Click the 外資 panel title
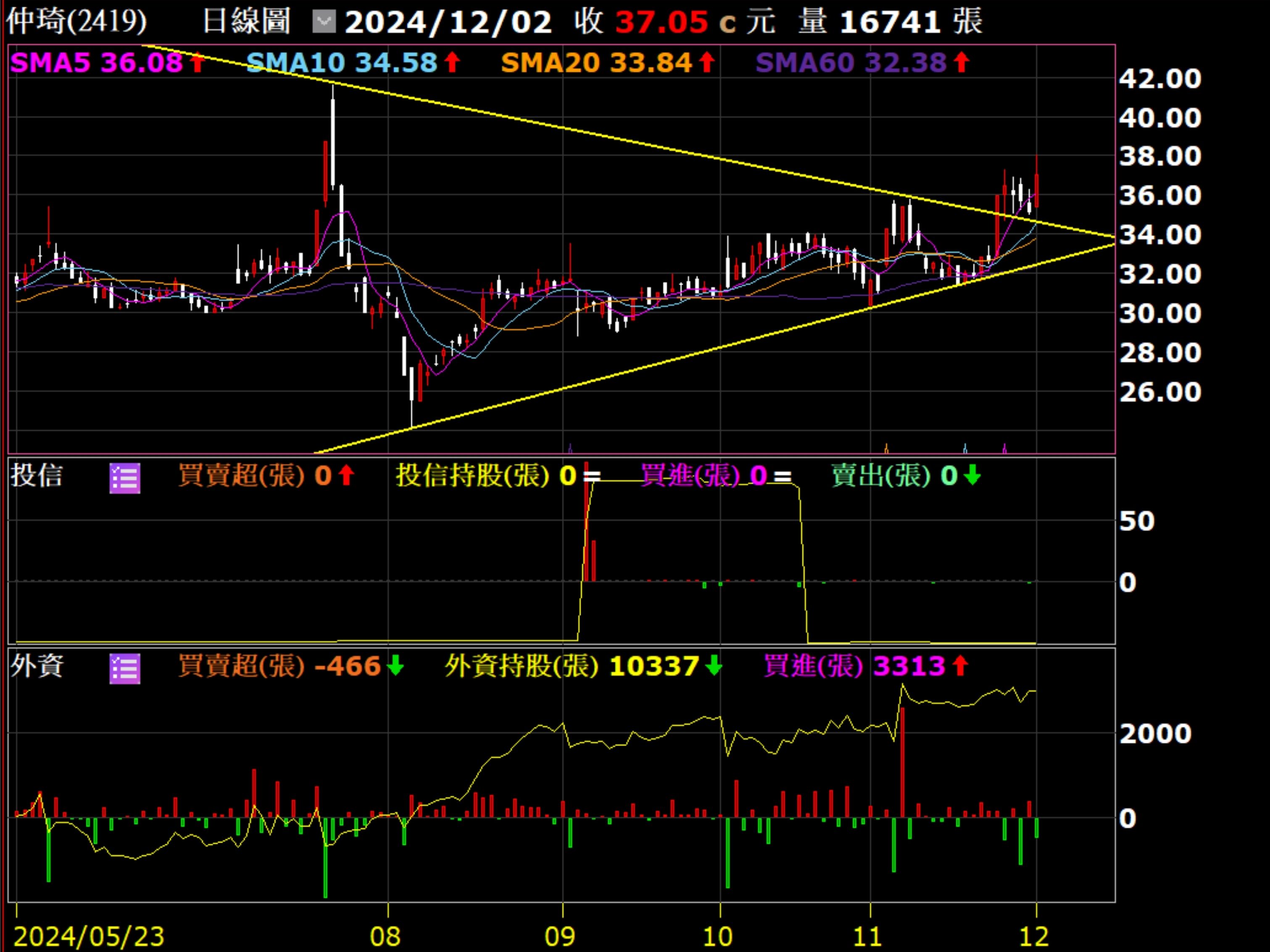The image size is (1270, 952). pos(37,666)
